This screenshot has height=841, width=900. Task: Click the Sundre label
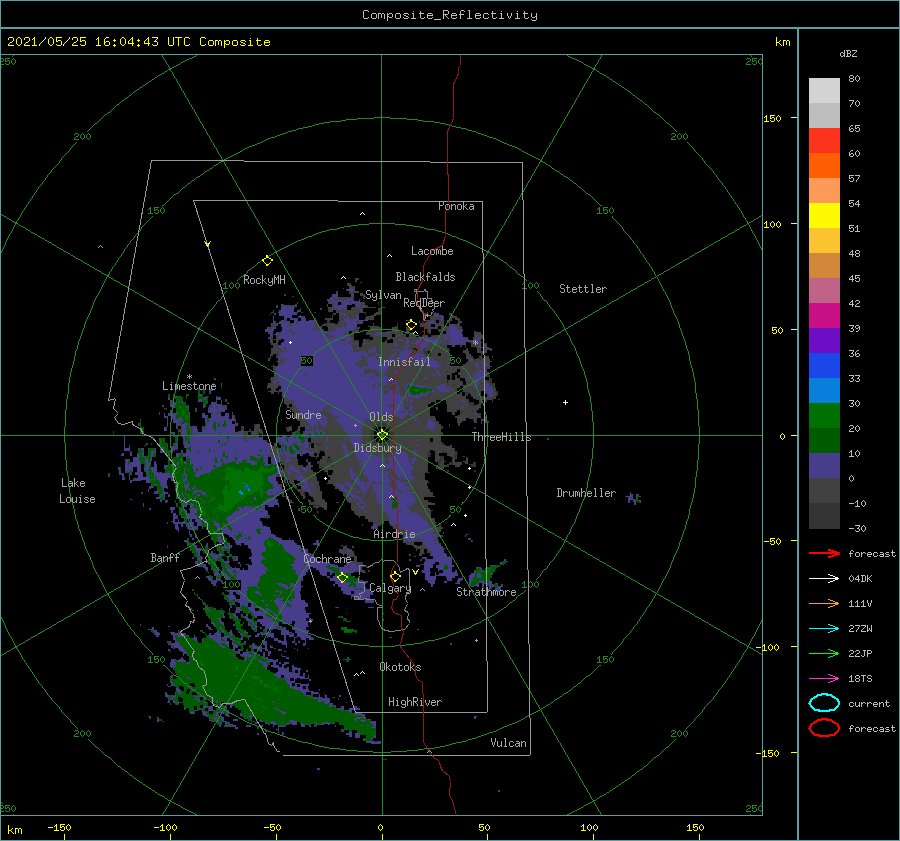click(303, 414)
